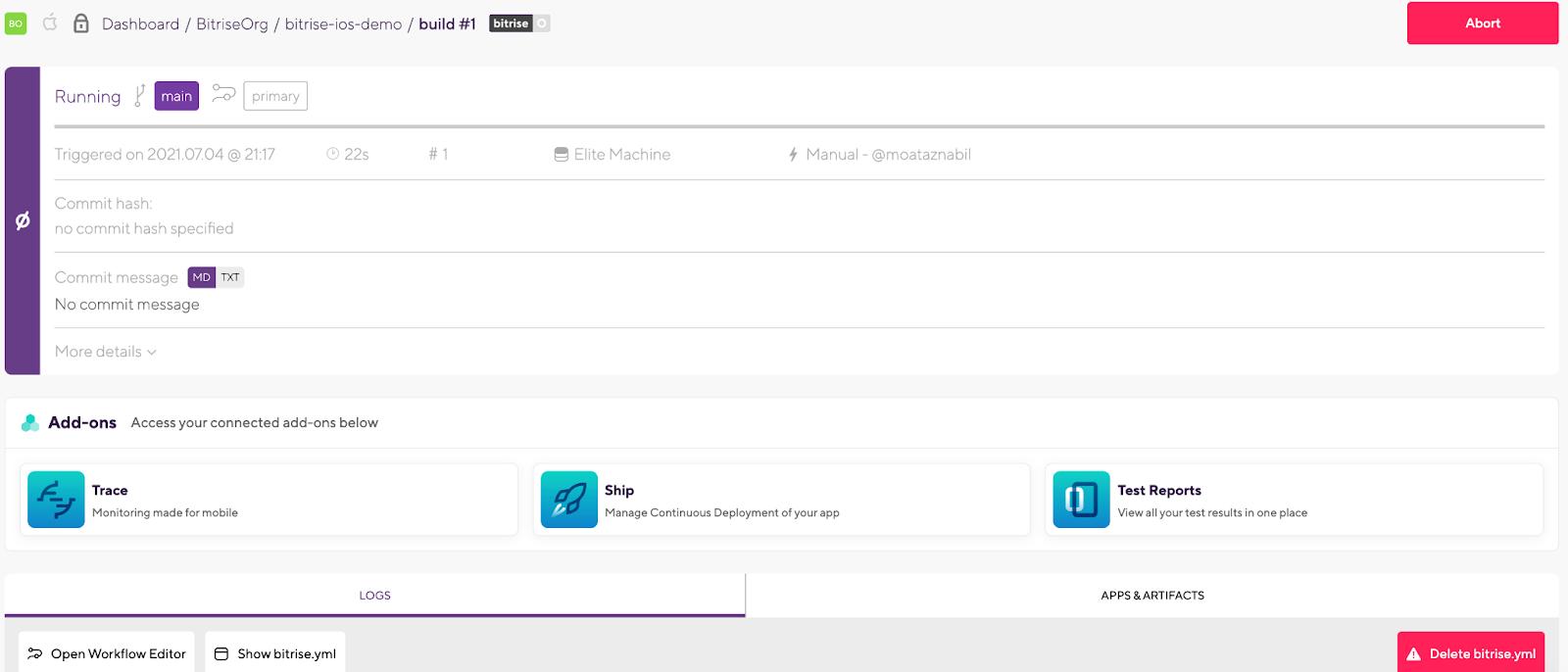Open the Ship add-on card

(782, 500)
